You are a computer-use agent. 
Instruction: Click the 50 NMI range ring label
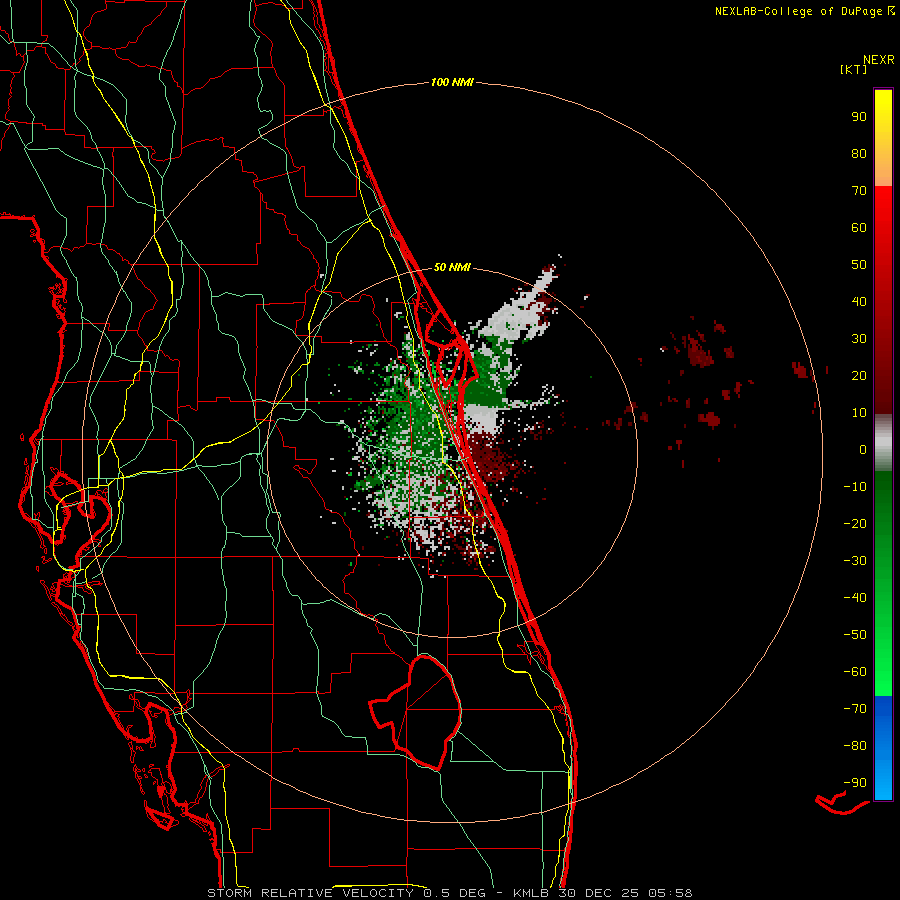coord(452,267)
